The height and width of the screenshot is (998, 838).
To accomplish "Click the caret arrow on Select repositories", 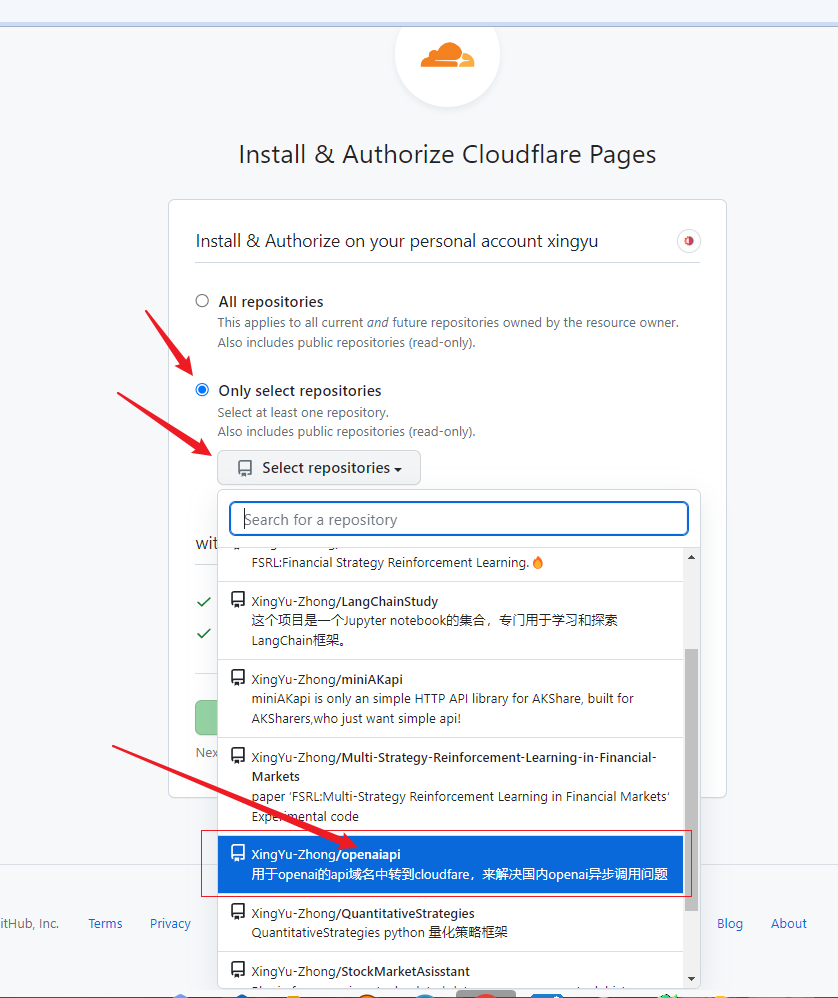I will point(398,470).
